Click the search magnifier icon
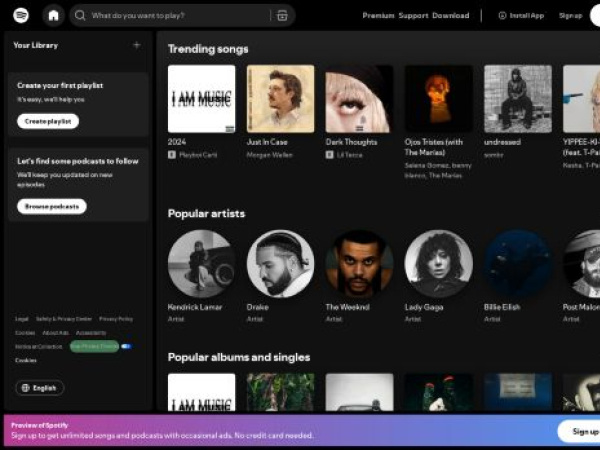The height and width of the screenshot is (450, 600). tap(80, 15)
